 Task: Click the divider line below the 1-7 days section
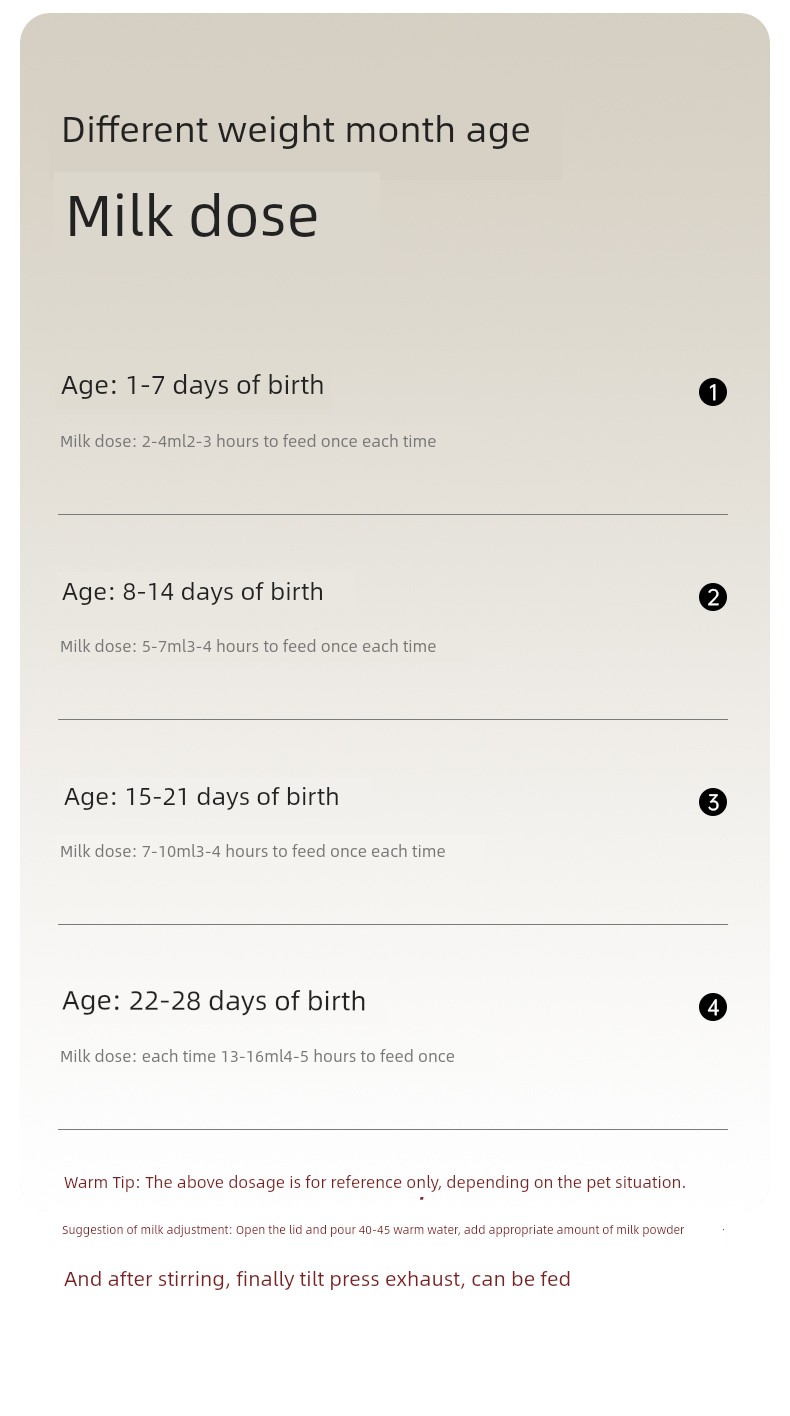click(x=393, y=515)
